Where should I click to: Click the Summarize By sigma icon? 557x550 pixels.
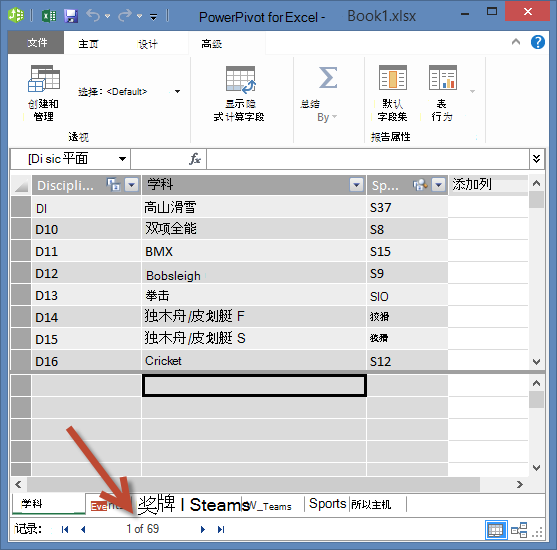(327, 77)
